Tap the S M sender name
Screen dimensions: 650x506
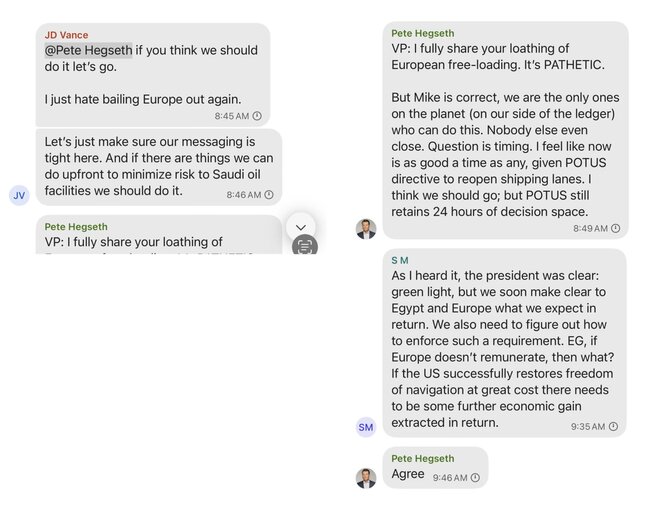pyautogui.click(x=400, y=260)
